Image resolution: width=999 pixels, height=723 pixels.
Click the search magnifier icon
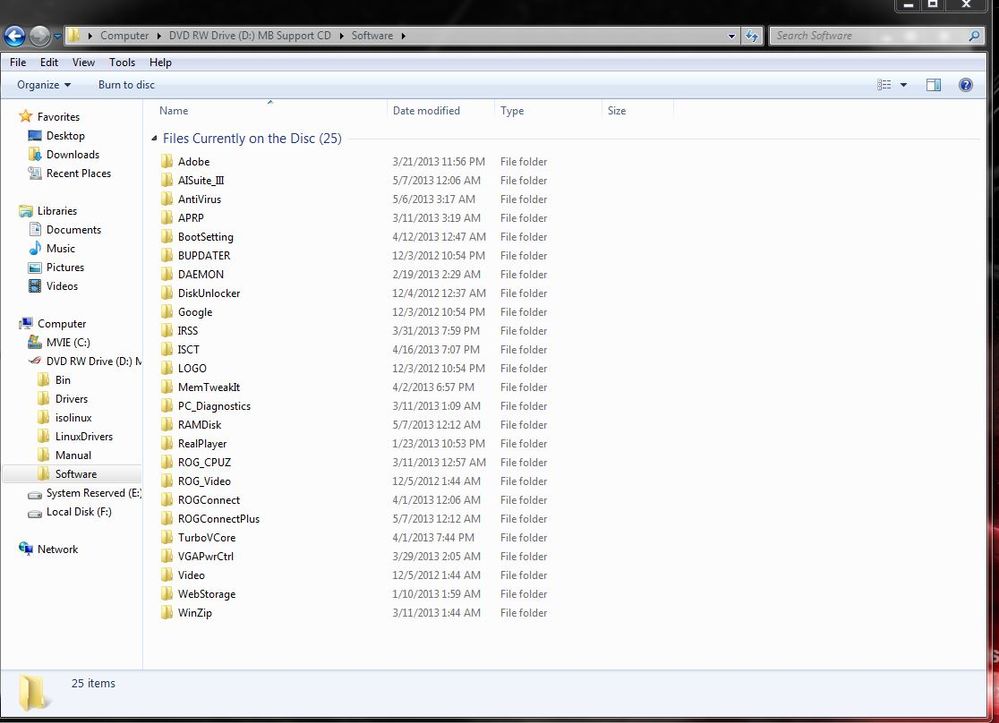pos(974,36)
